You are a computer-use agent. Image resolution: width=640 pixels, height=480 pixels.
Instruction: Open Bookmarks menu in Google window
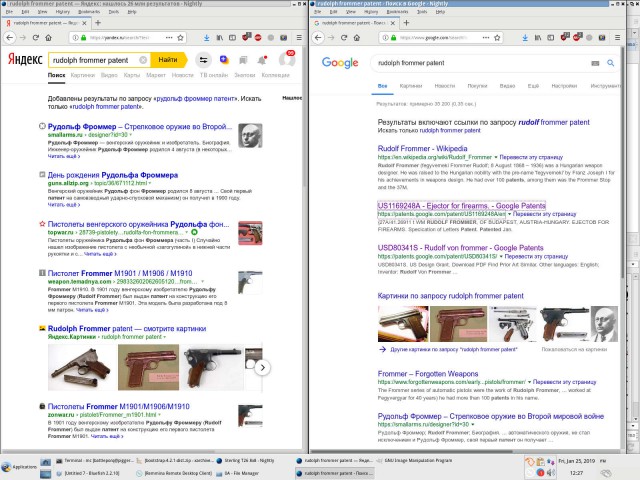[397, 12]
